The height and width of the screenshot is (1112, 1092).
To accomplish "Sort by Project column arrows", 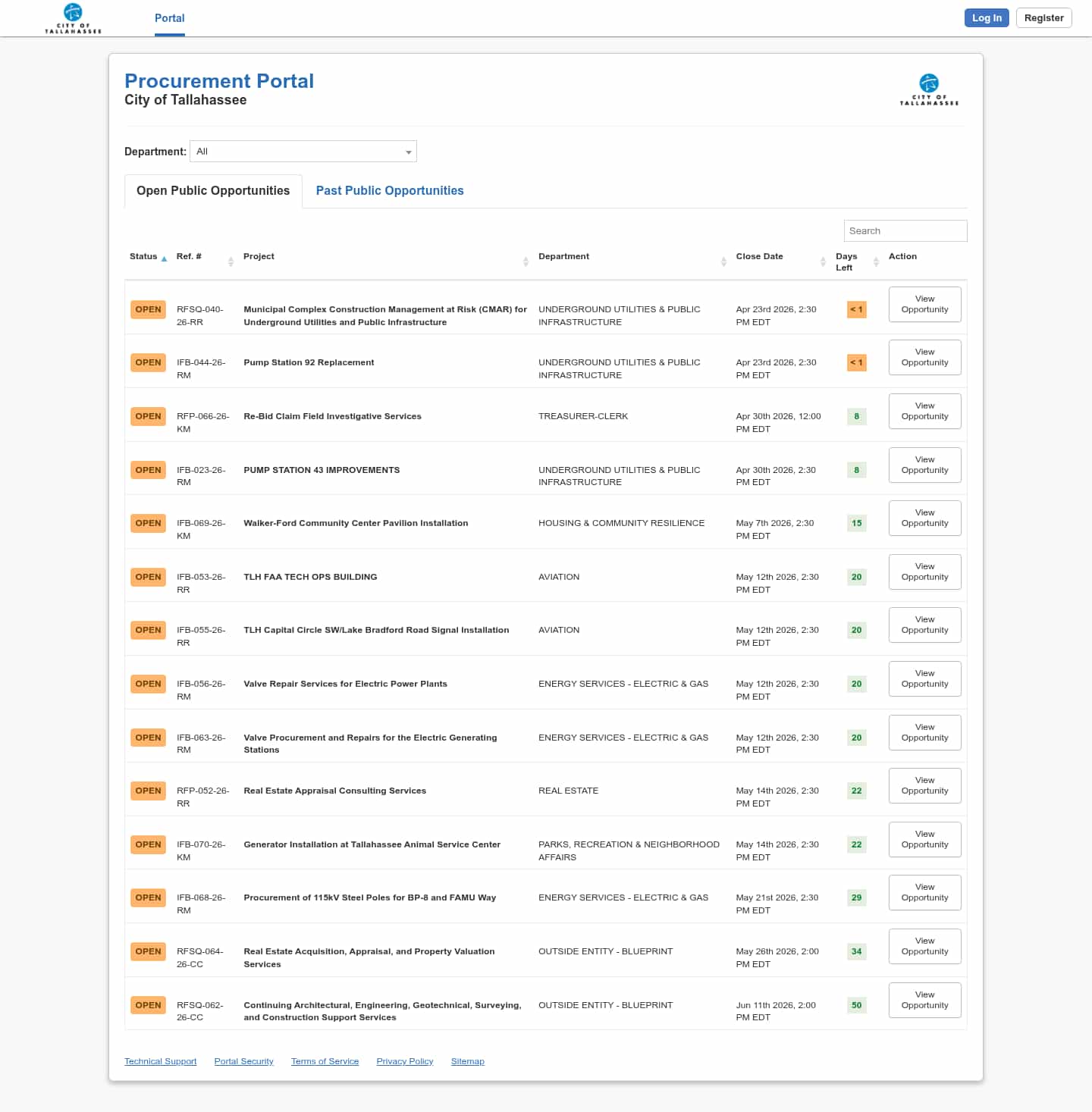I will click(x=526, y=262).
